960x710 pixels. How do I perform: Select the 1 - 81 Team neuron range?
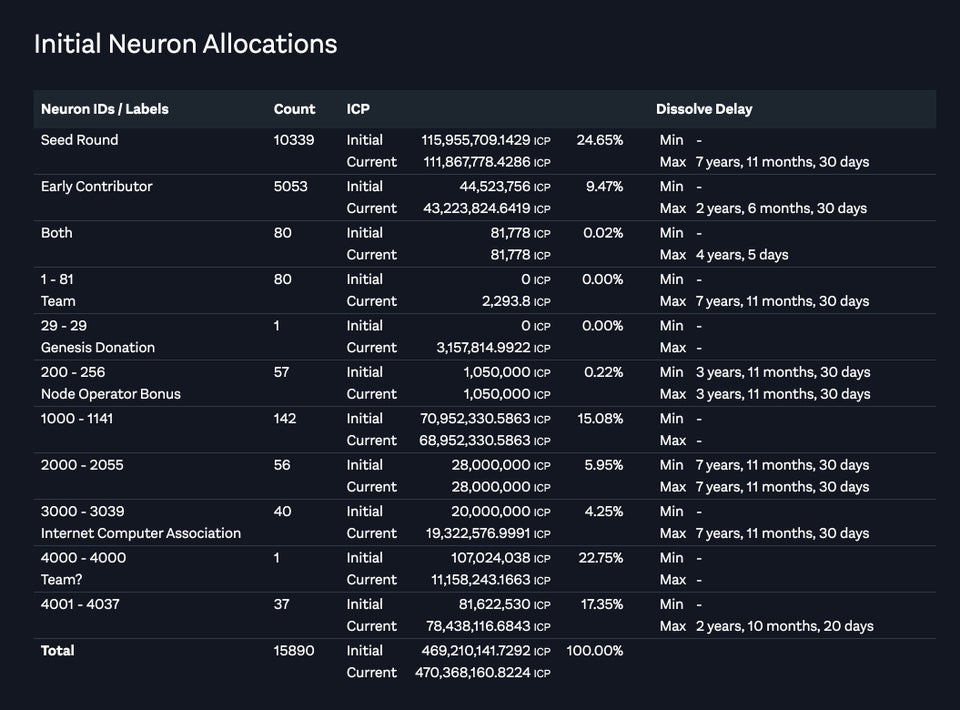pos(57,279)
